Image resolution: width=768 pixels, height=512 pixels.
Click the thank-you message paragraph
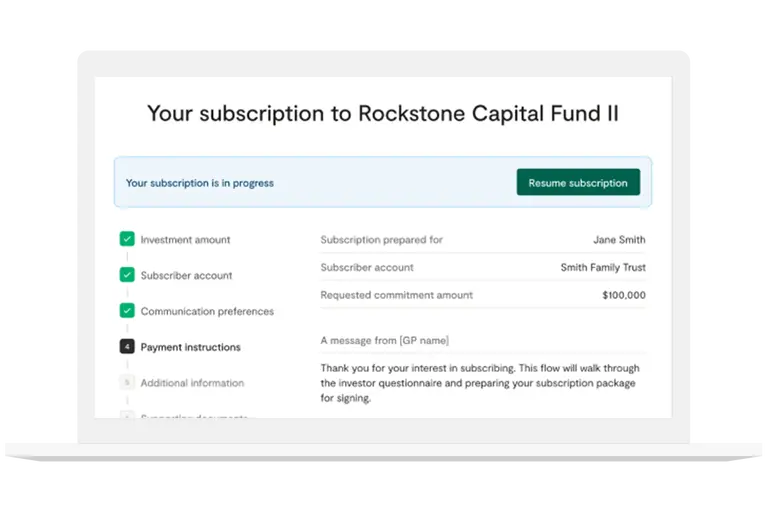(480, 383)
